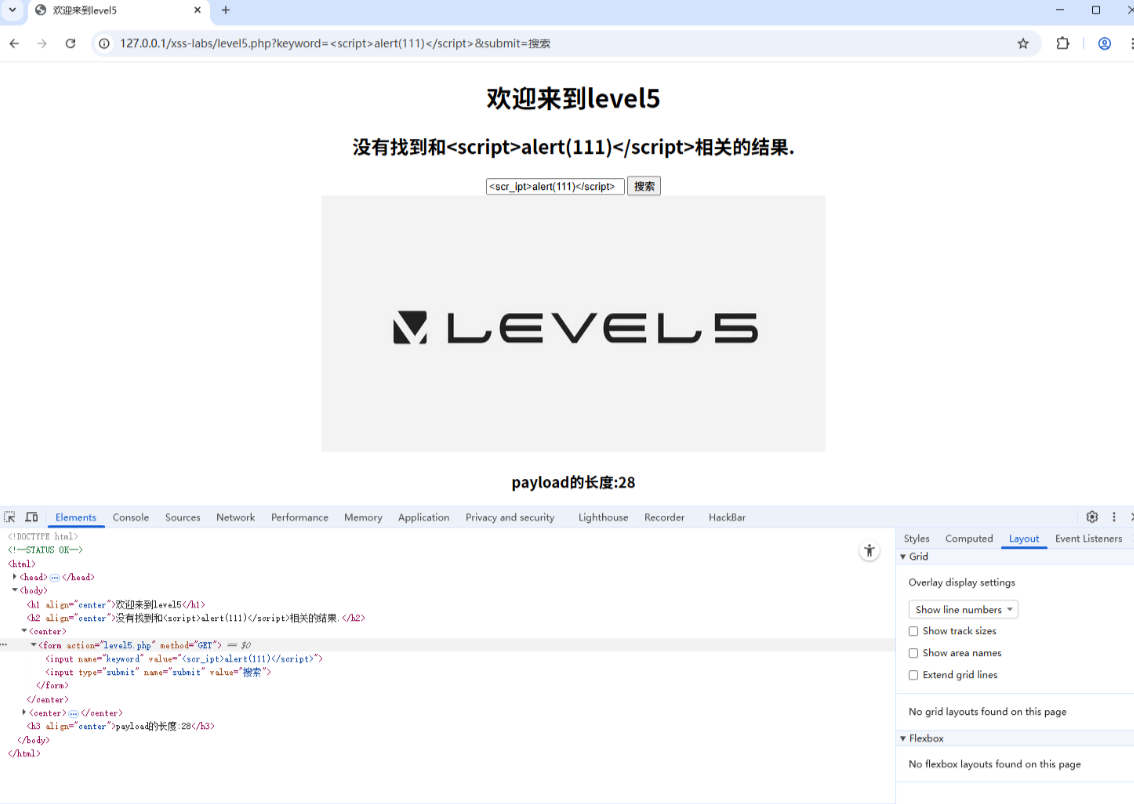Switch to Styles sidebar tab
The height and width of the screenshot is (804, 1134).
click(x=916, y=539)
